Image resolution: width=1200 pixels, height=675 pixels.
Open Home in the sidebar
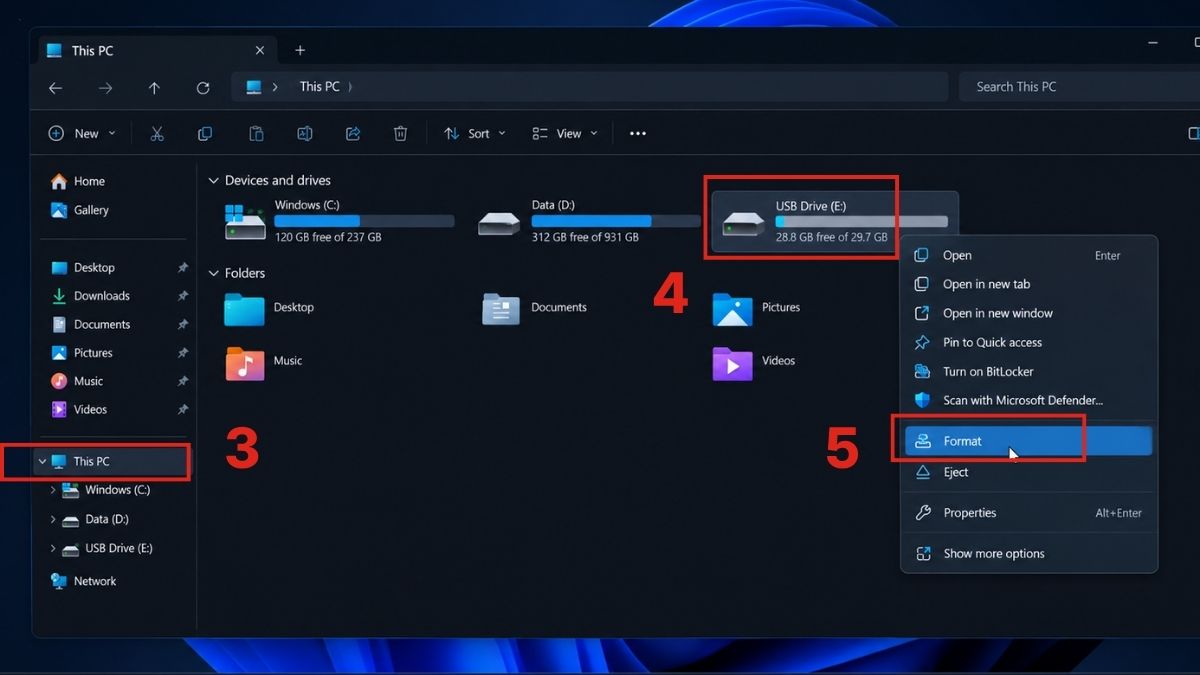[x=78, y=181]
